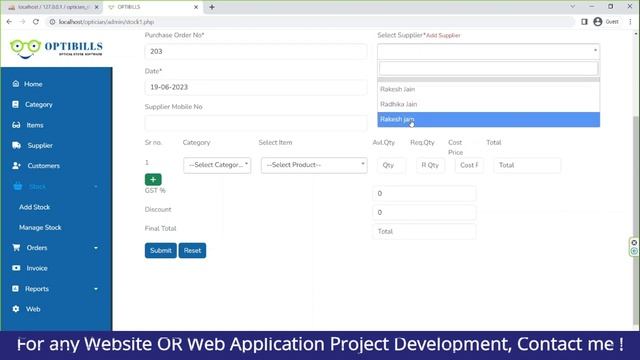Open the Select Product dropdown
Screen dimensions: 640x360
tap(314, 165)
